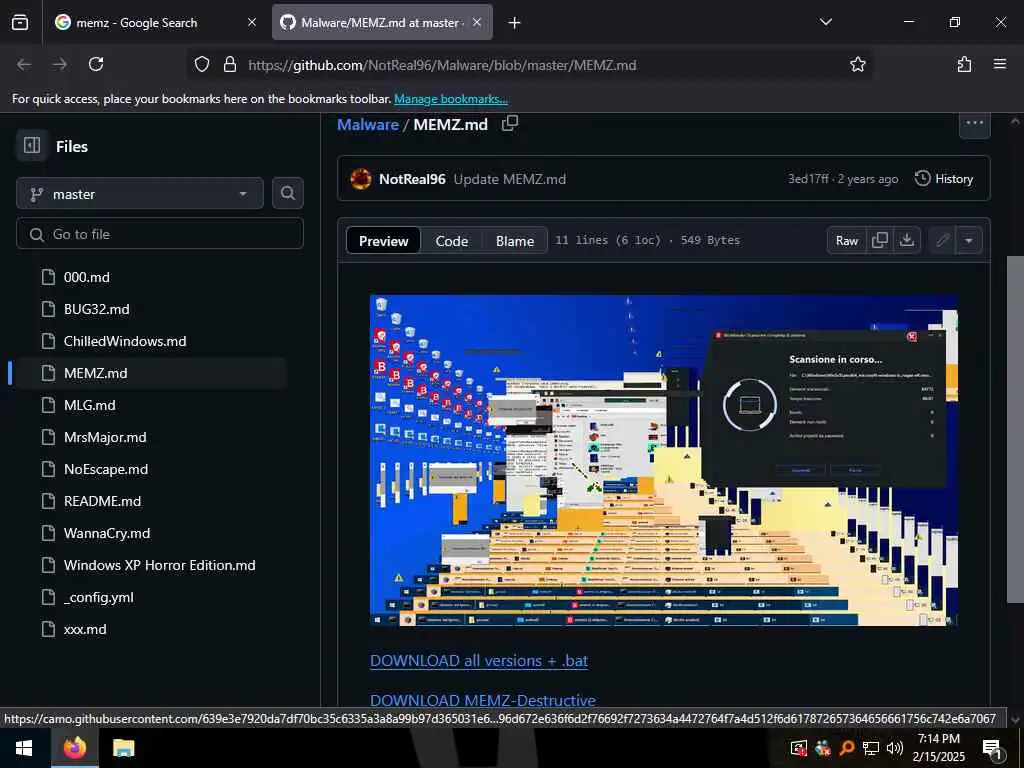
Task: Switch to the memz Google Search tab
Action: pyautogui.click(x=156, y=22)
